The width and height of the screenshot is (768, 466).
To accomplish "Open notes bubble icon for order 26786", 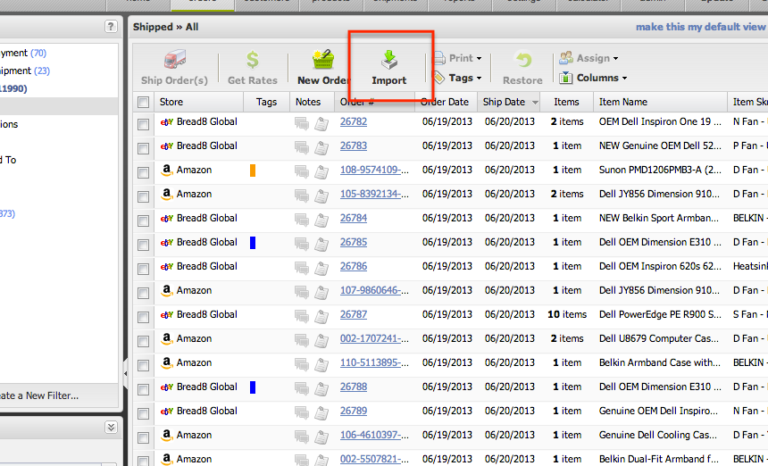I will coord(302,268).
